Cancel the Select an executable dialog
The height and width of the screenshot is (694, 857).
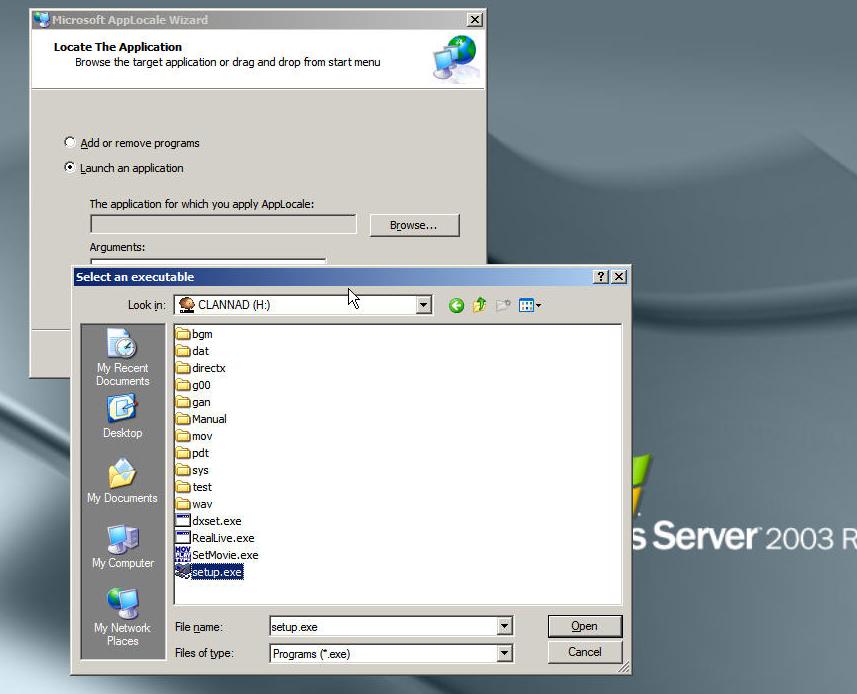584,652
